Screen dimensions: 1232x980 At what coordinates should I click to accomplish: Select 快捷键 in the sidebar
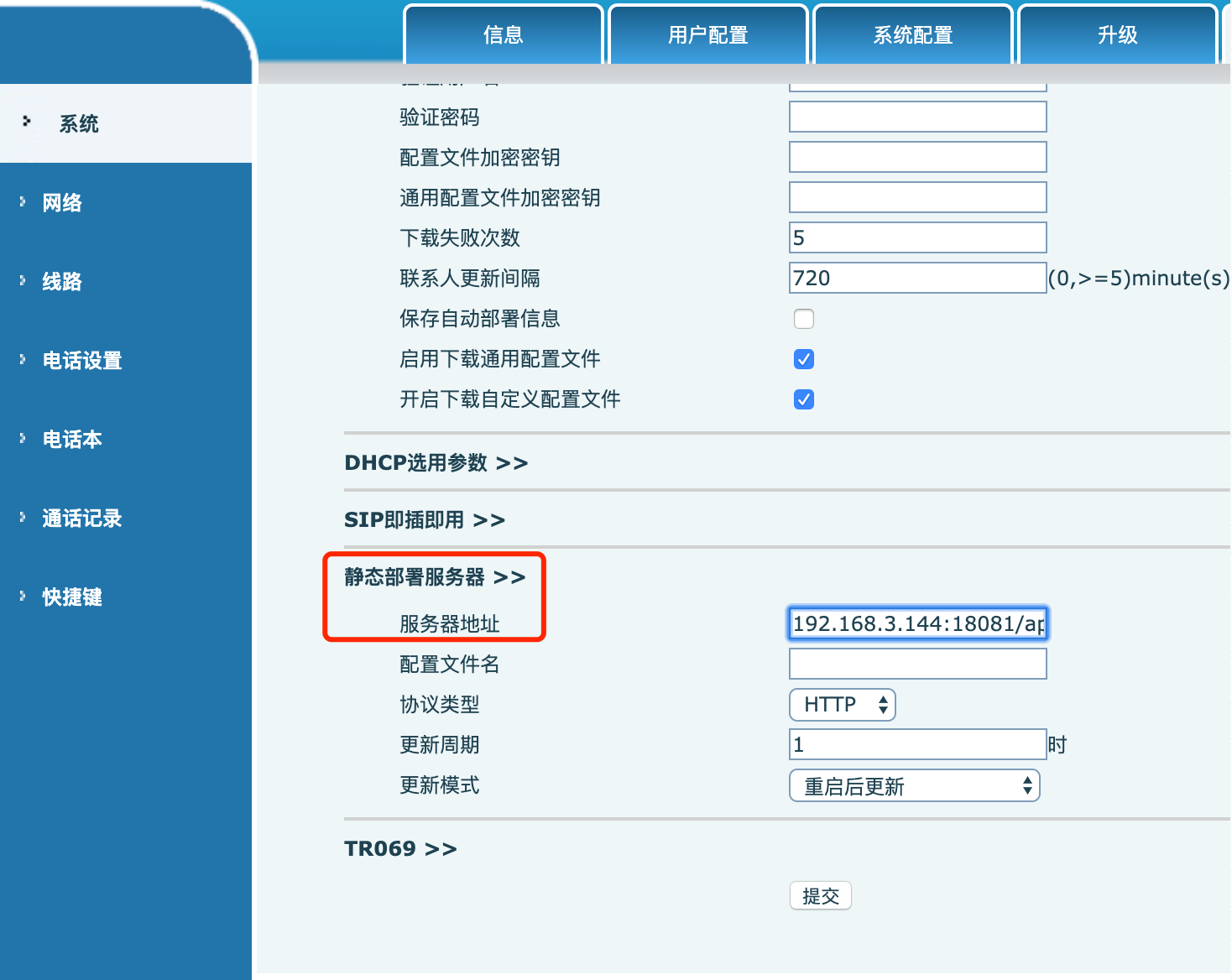pyautogui.click(x=72, y=597)
